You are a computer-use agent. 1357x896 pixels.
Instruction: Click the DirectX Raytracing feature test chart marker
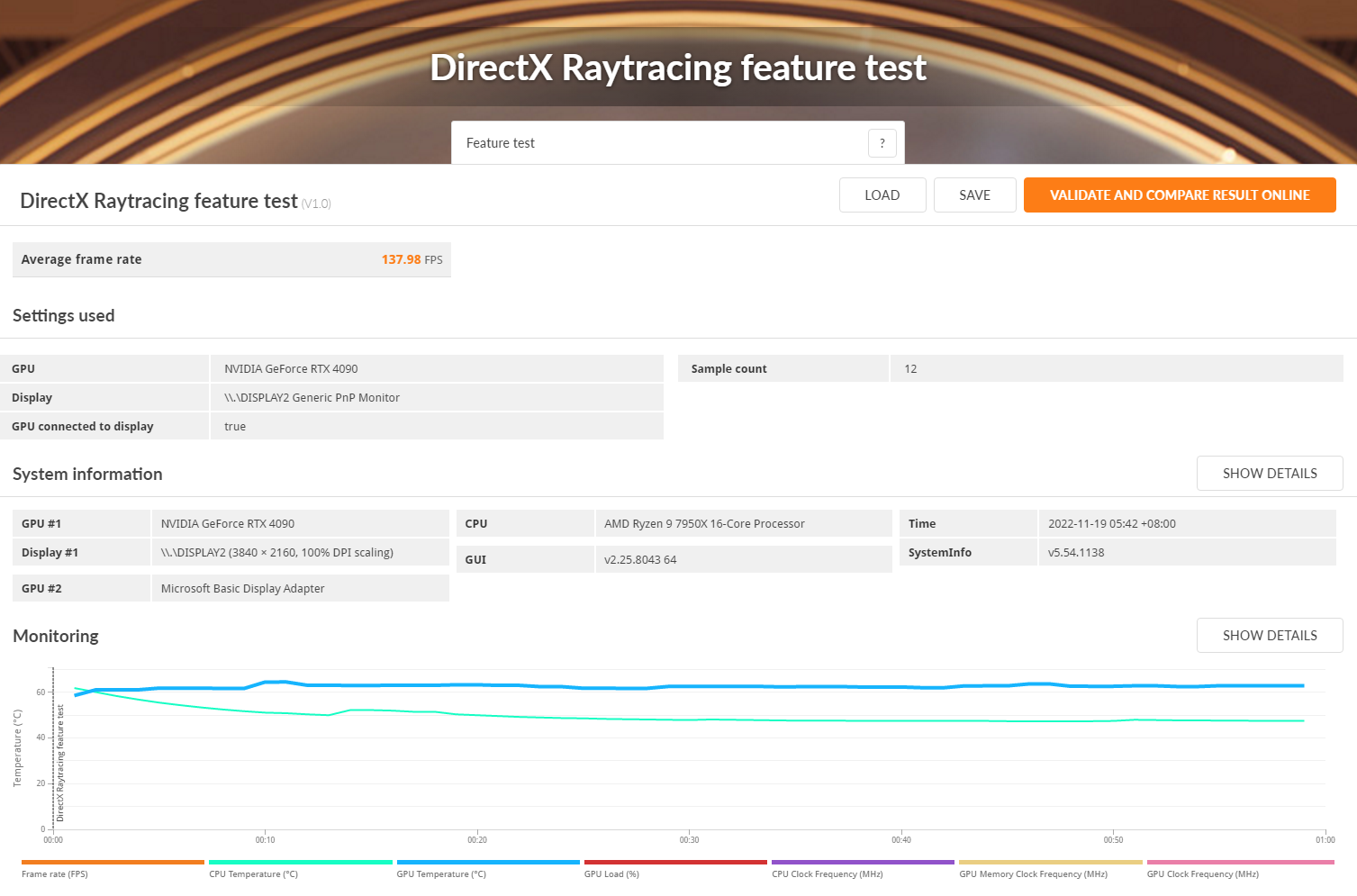click(x=60, y=763)
